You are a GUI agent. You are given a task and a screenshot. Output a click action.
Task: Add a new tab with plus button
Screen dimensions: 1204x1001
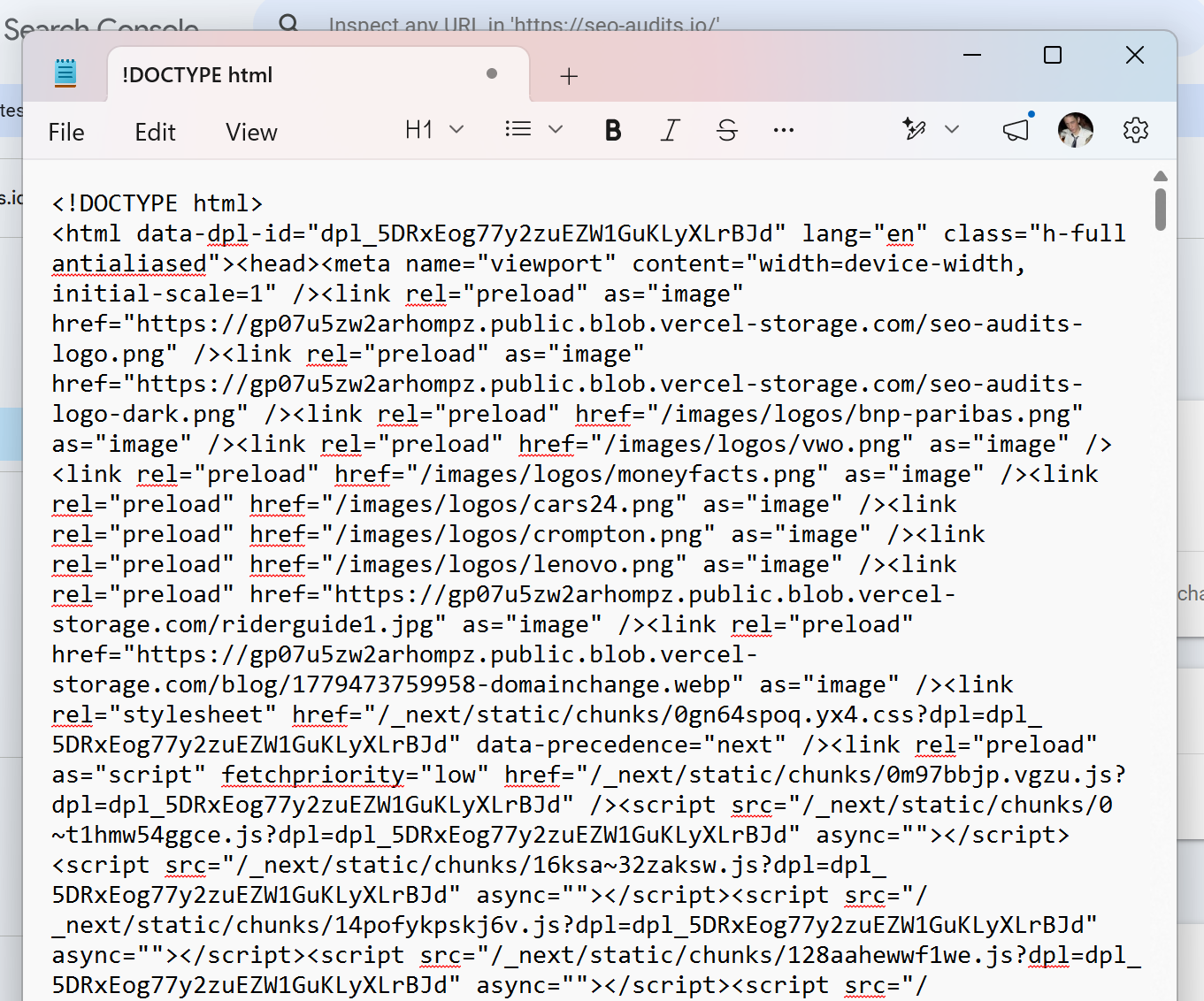(569, 77)
